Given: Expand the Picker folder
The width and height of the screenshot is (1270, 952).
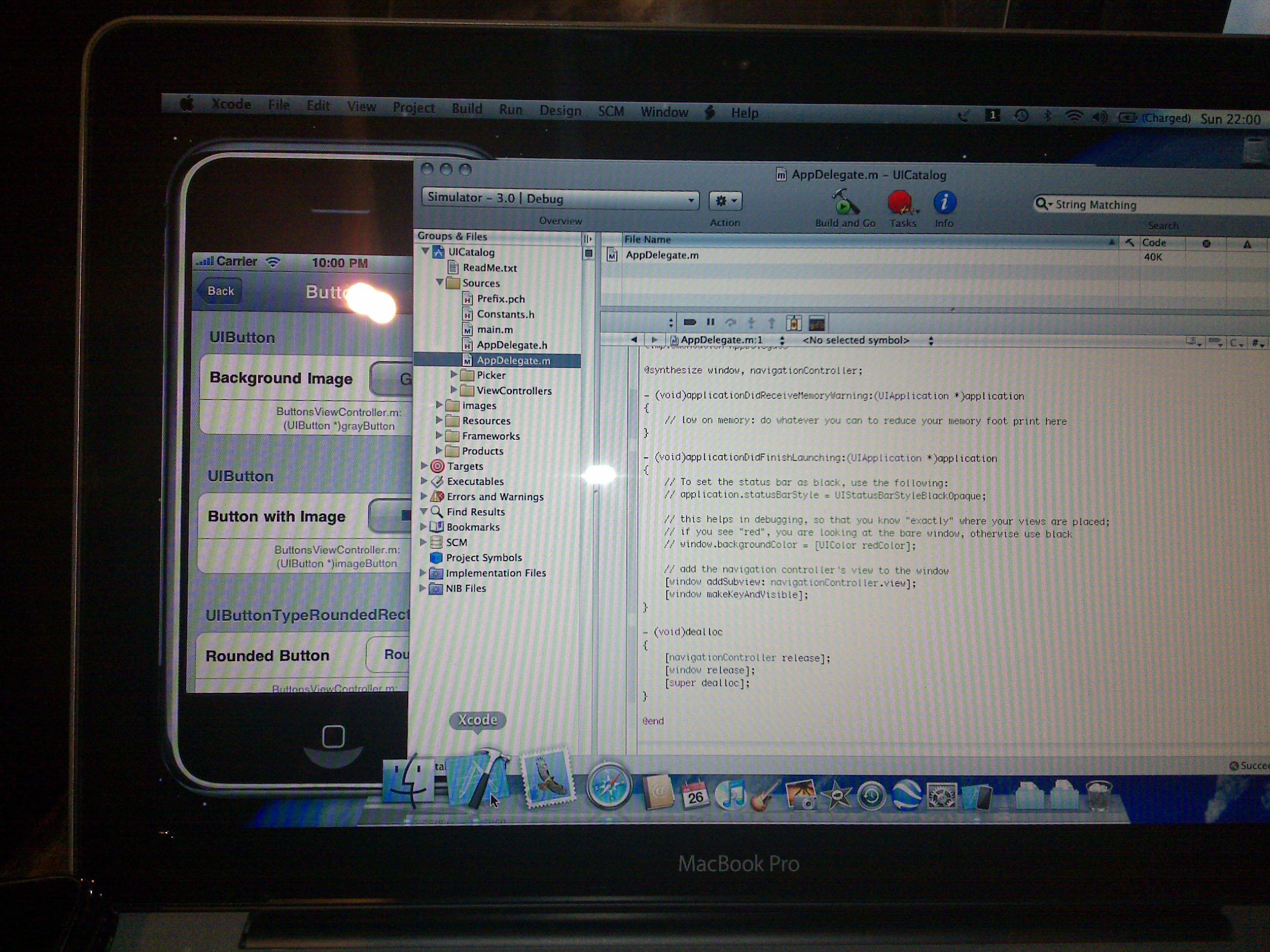Looking at the screenshot, I should (454, 375).
